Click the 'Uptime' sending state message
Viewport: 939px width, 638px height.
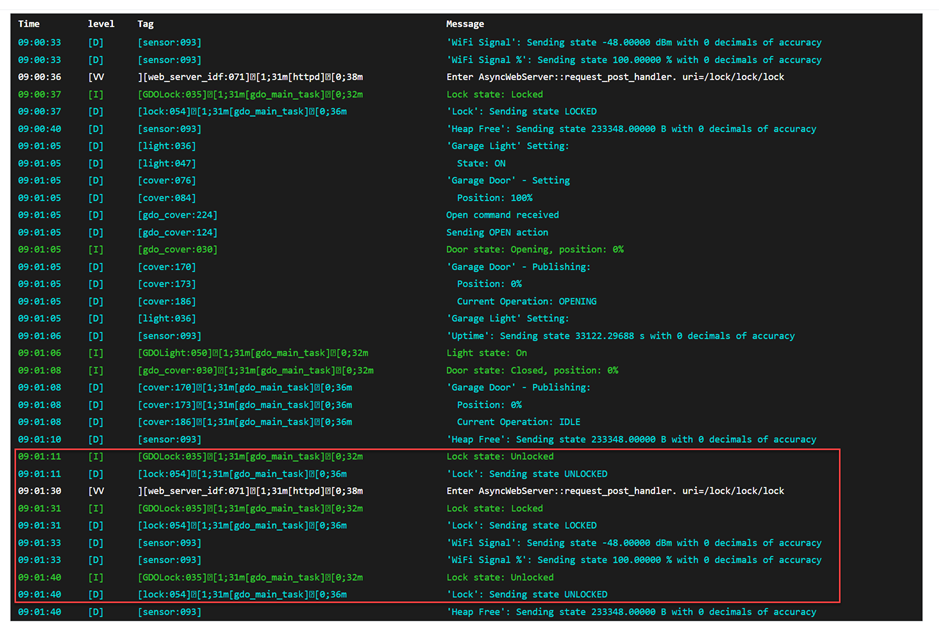pos(620,335)
